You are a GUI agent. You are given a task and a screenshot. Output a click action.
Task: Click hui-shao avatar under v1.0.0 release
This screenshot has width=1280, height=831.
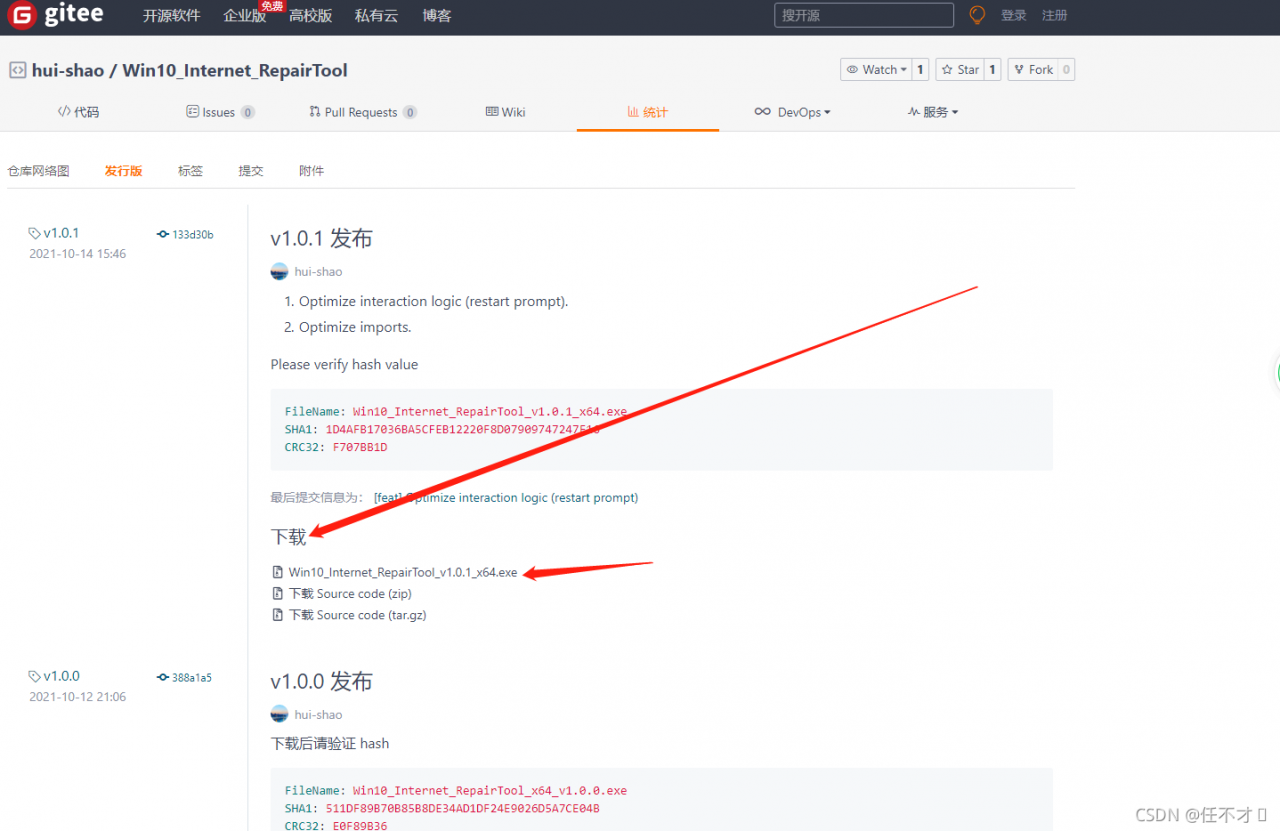point(279,714)
